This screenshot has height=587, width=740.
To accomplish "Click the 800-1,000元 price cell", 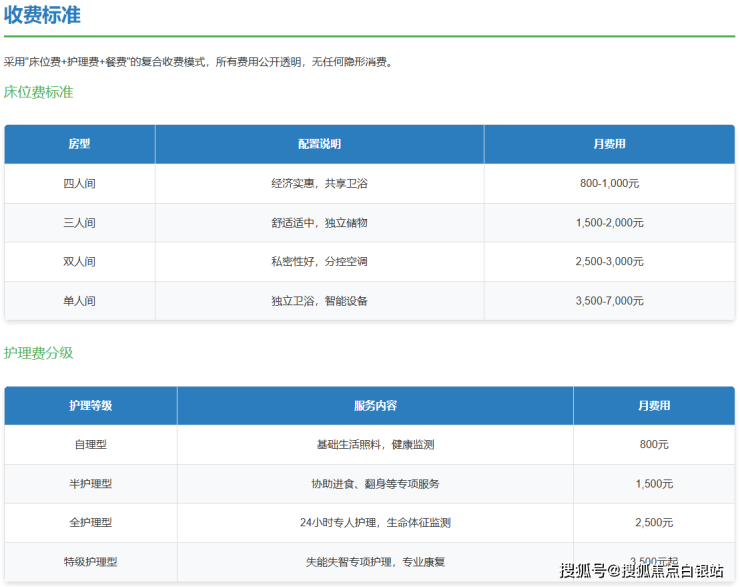I will [x=609, y=184].
